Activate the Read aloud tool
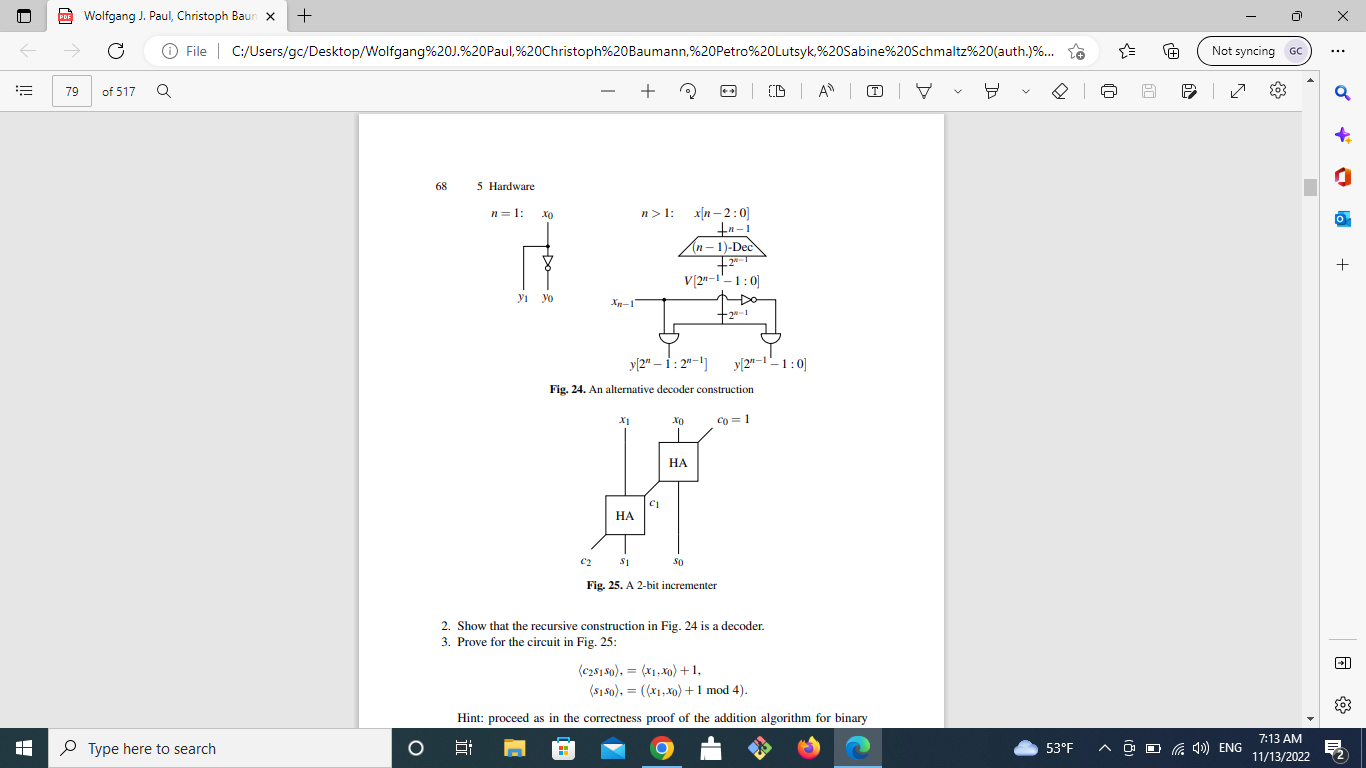Image resolution: width=1366 pixels, height=768 pixels. point(824,90)
